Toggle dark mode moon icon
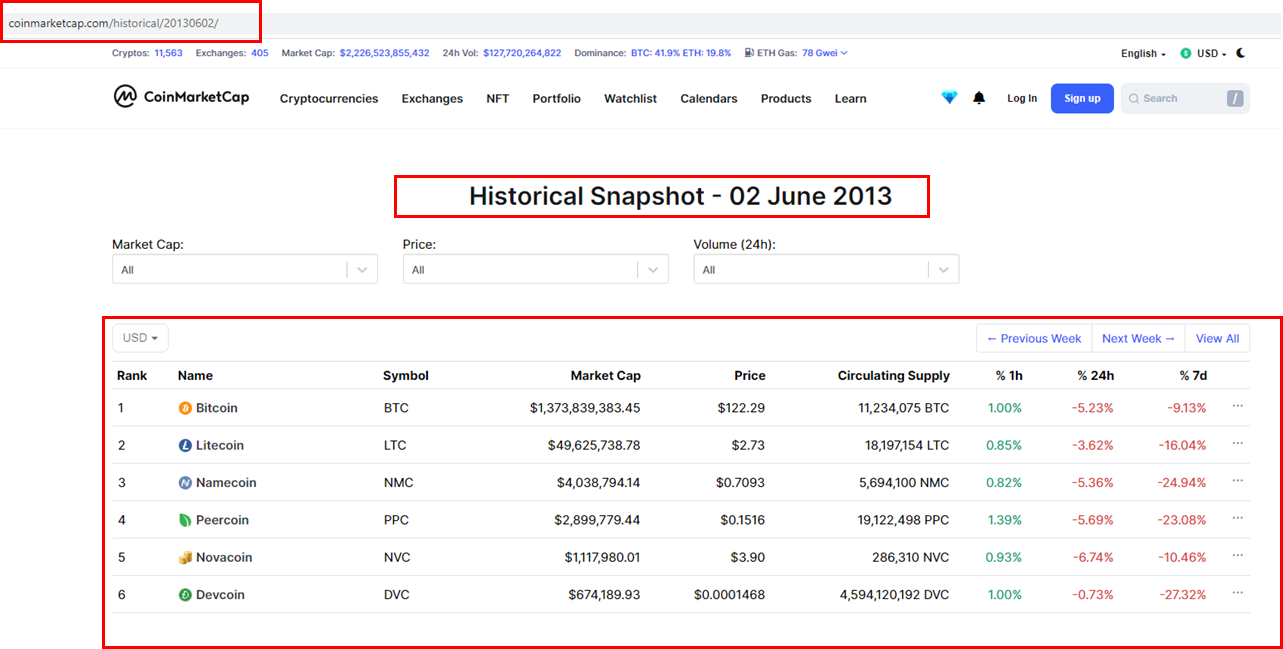The height and width of the screenshot is (649, 1283). 1241,53
